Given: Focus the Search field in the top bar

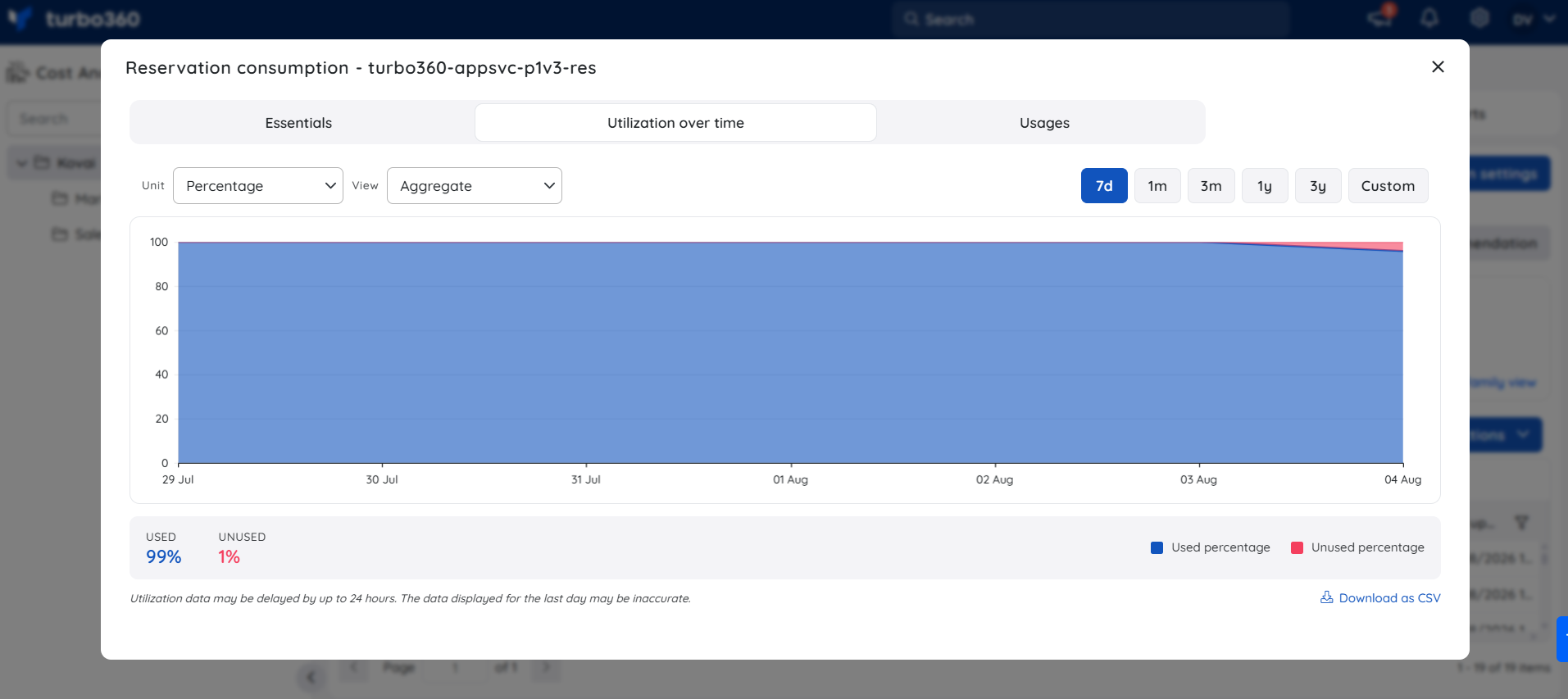Looking at the screenshot, I should pos(1091,19).
